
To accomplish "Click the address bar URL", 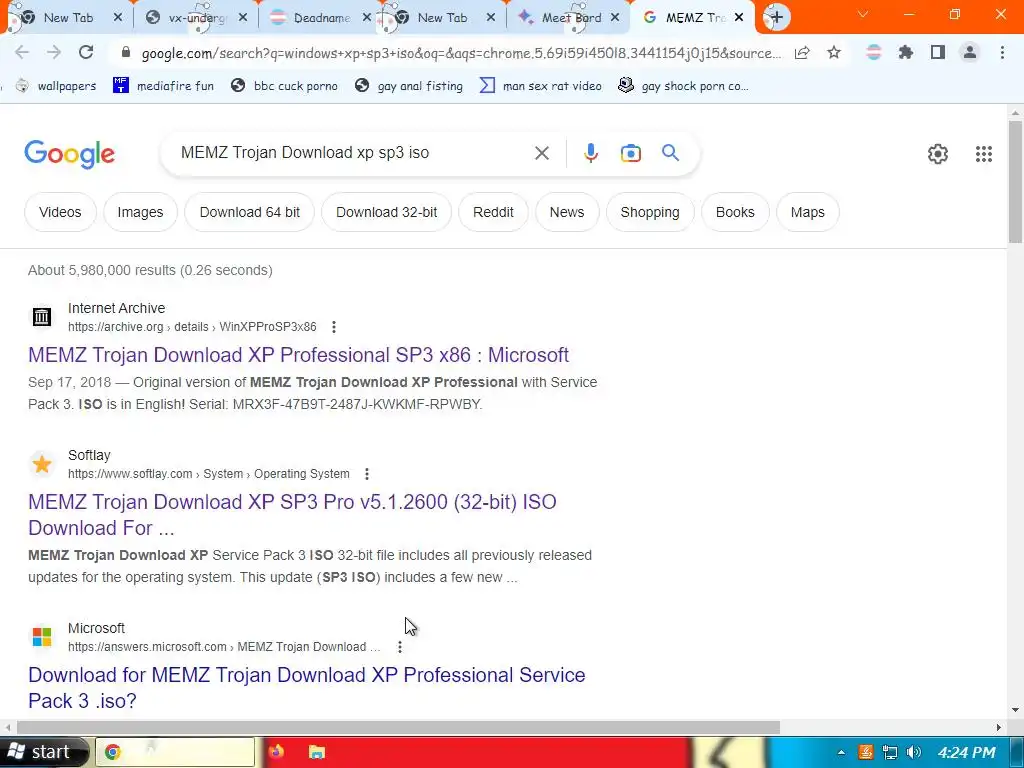I will tap(460, 54).
